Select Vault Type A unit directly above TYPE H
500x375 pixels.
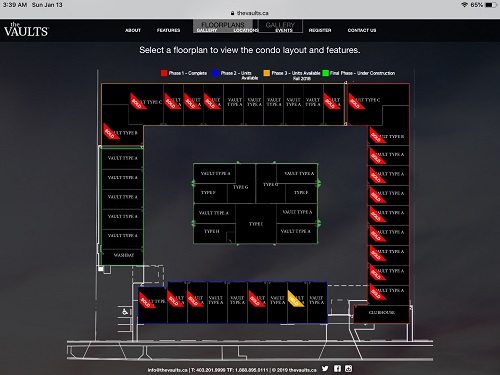point(214,213)
